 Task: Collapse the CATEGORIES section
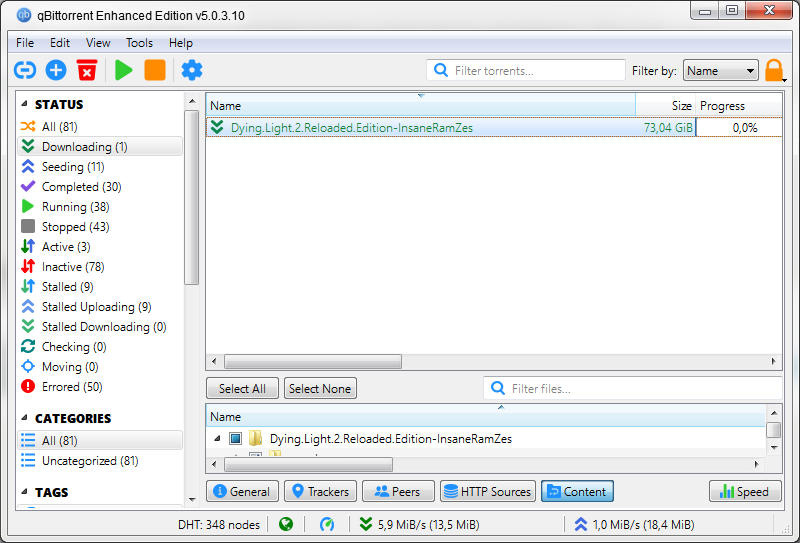pos(24,417)
